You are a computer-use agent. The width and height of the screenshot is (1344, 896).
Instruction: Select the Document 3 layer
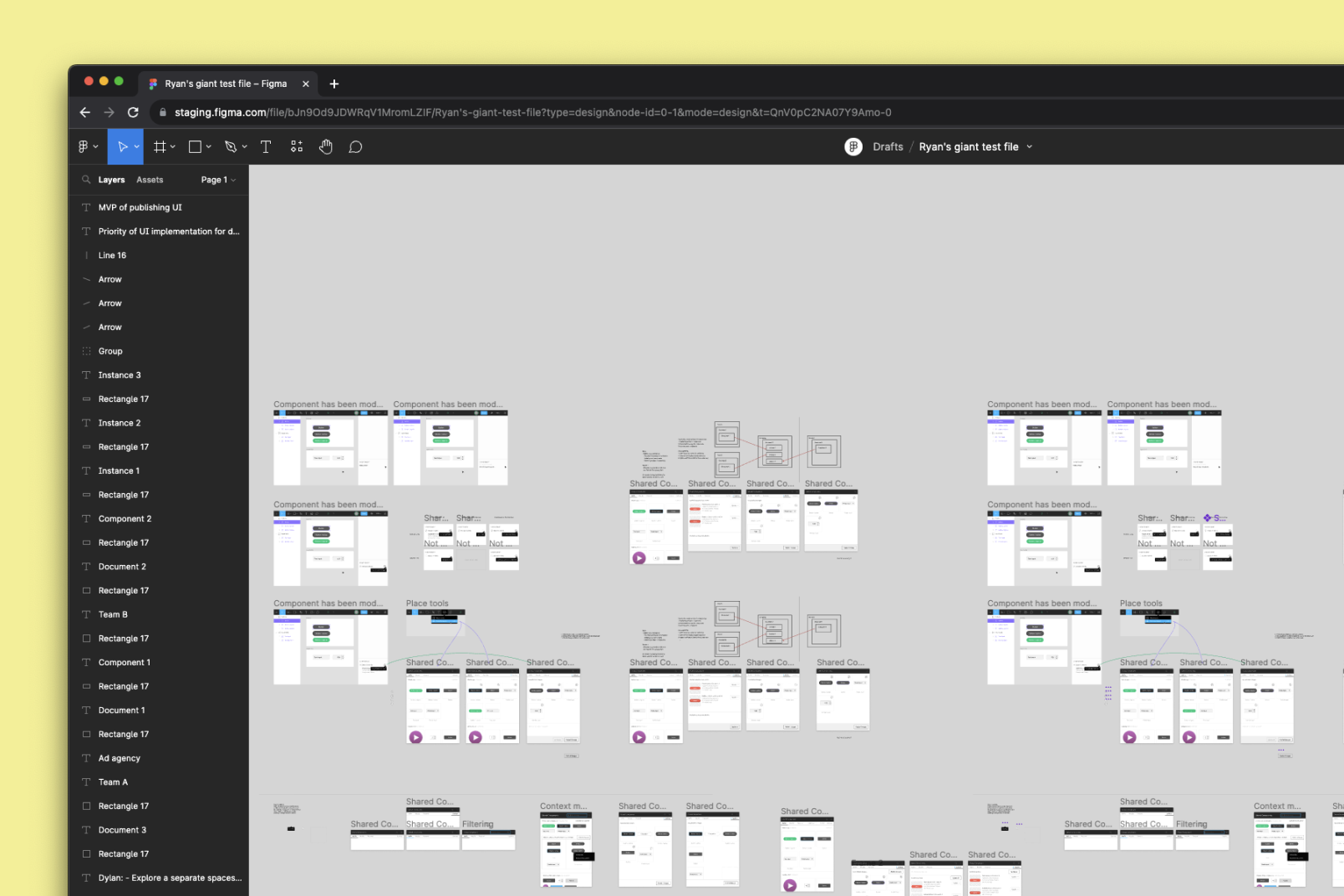tap(122, 830)
